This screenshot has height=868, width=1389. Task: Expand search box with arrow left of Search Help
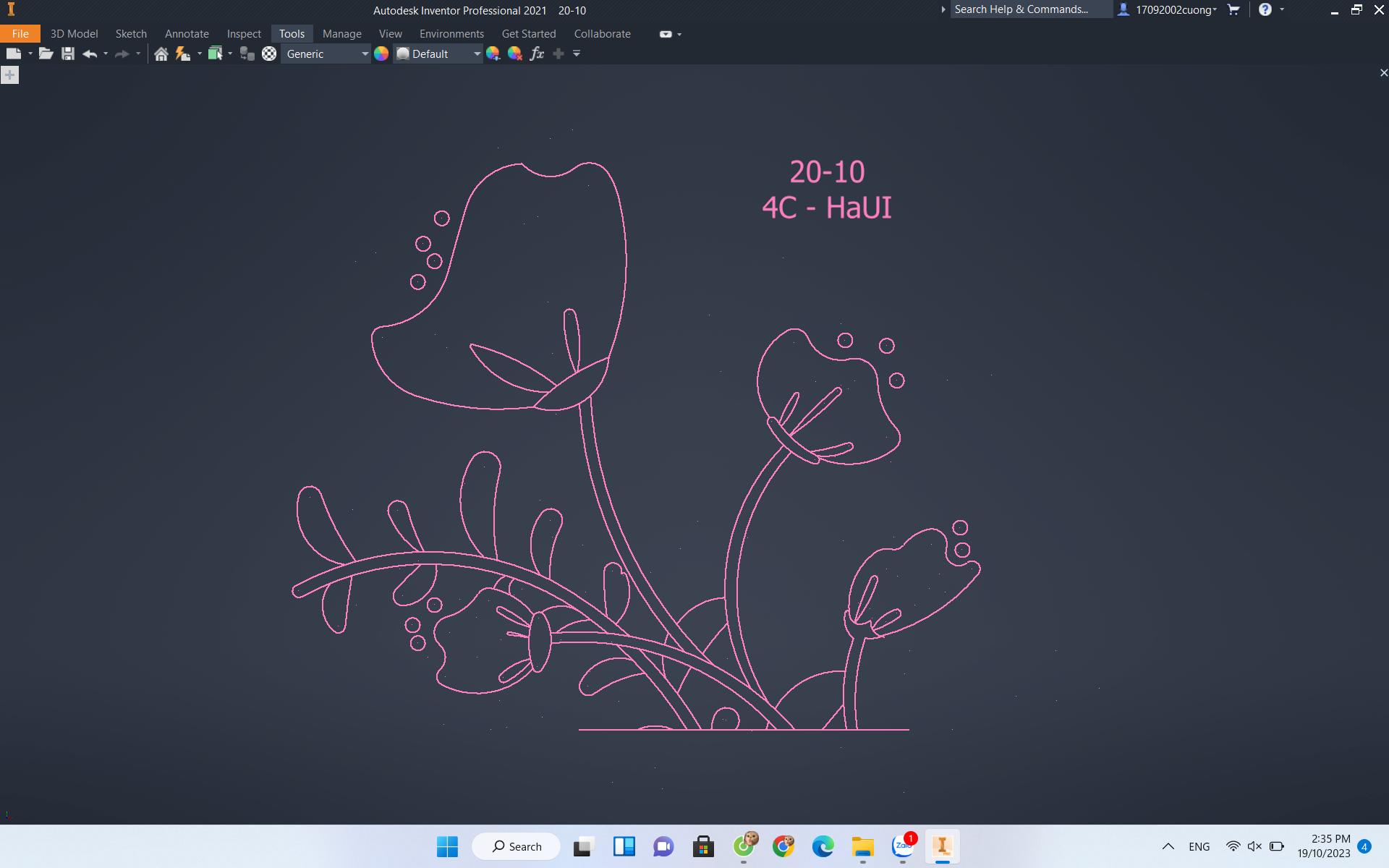tap(943, 9)
